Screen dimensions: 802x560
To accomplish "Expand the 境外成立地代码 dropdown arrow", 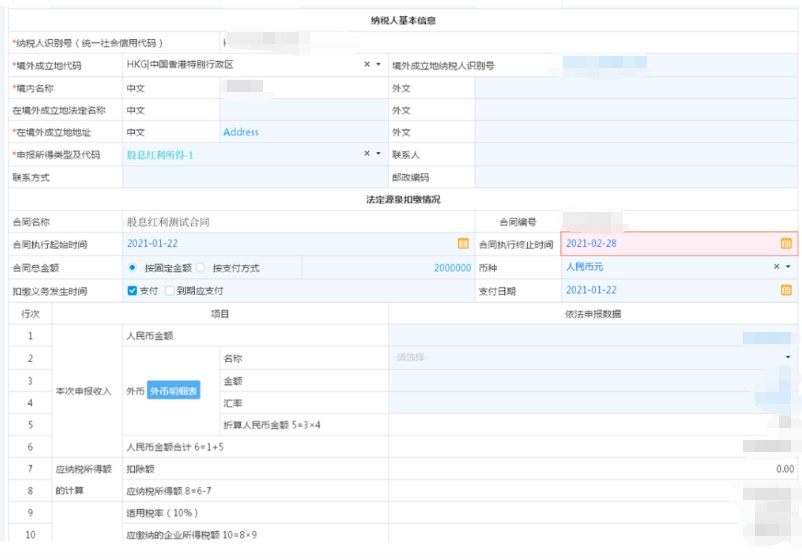I will pos(378,65).
